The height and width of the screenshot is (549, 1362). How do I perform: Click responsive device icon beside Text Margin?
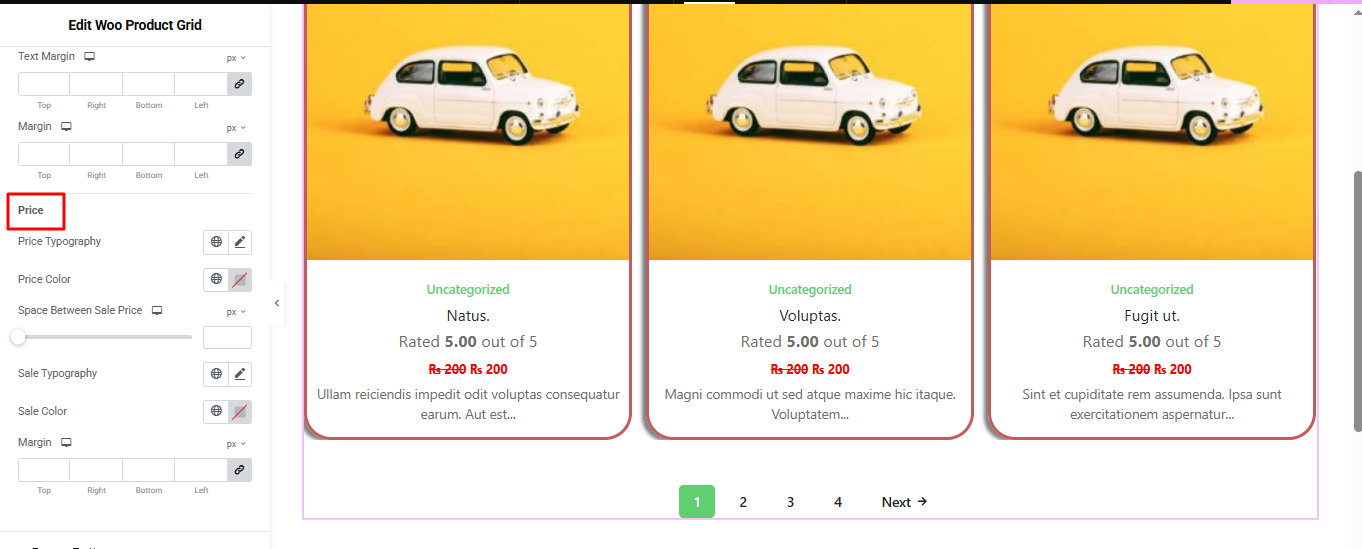pyautogui.click(x=89, y=57)
